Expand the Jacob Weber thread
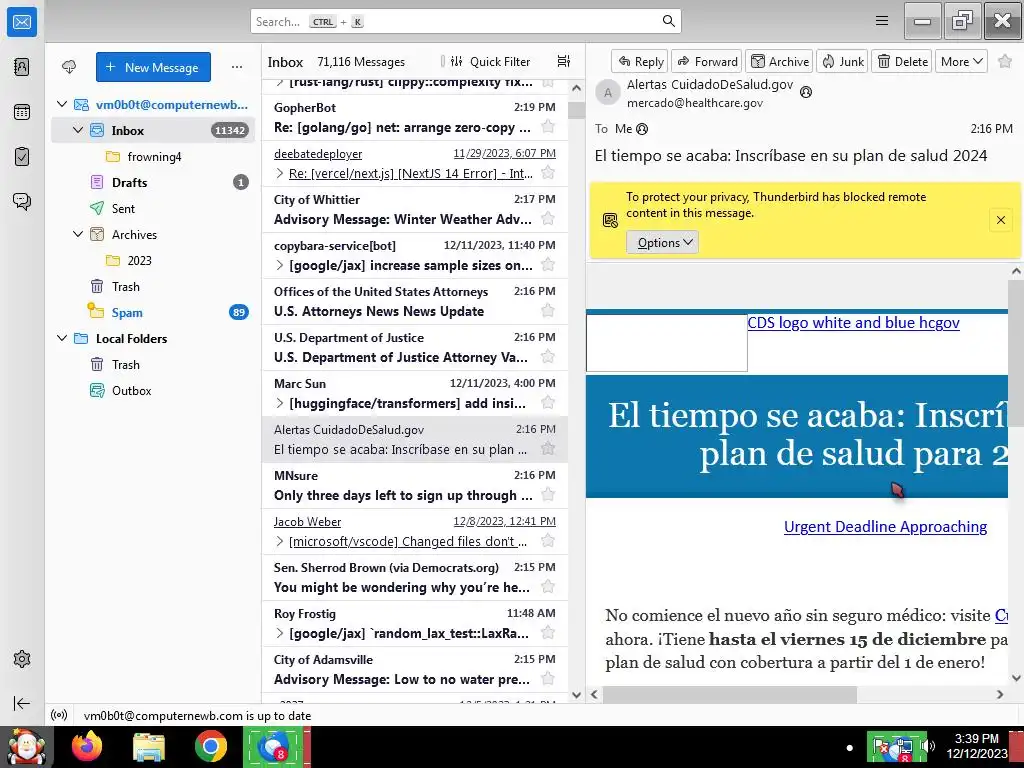The height and width of the screenshot is (768, 1024). click(280, 541)
